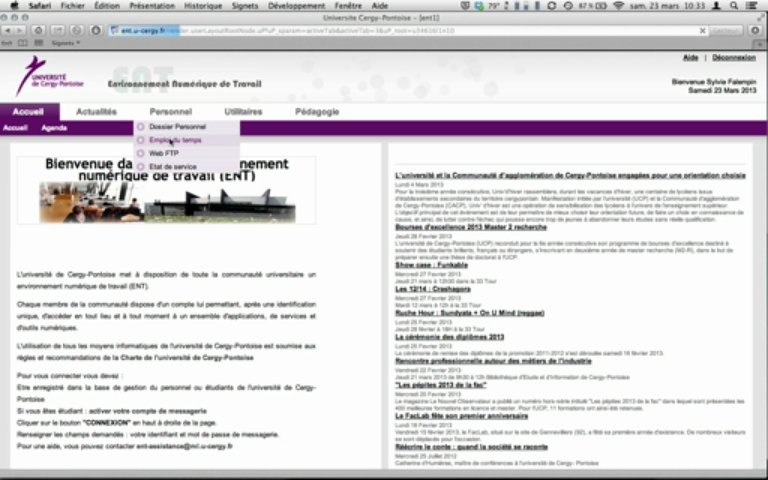This screenshot has height=480, width=768.
Task: Click the ent-assistance@ml.u-cergy.fr email address
Action: click(x=185, y=446)
